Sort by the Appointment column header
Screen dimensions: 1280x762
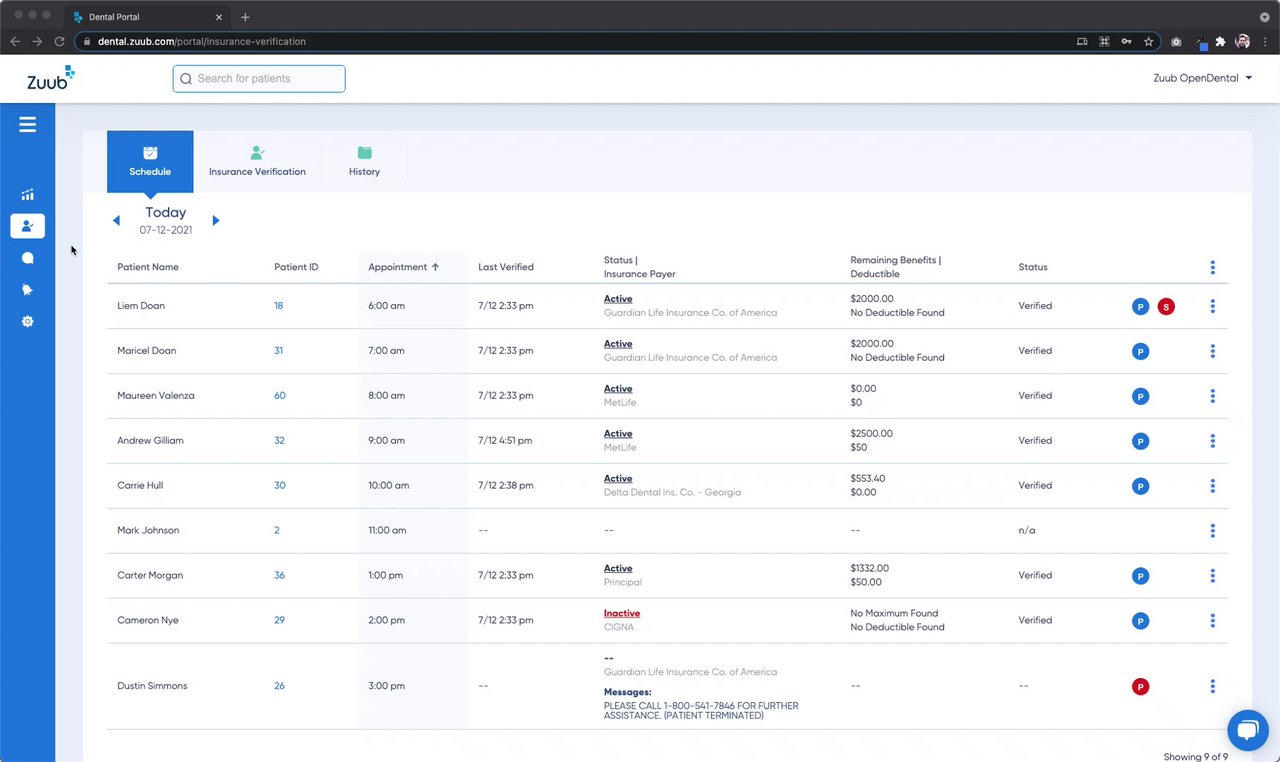[x=404, y=267]
